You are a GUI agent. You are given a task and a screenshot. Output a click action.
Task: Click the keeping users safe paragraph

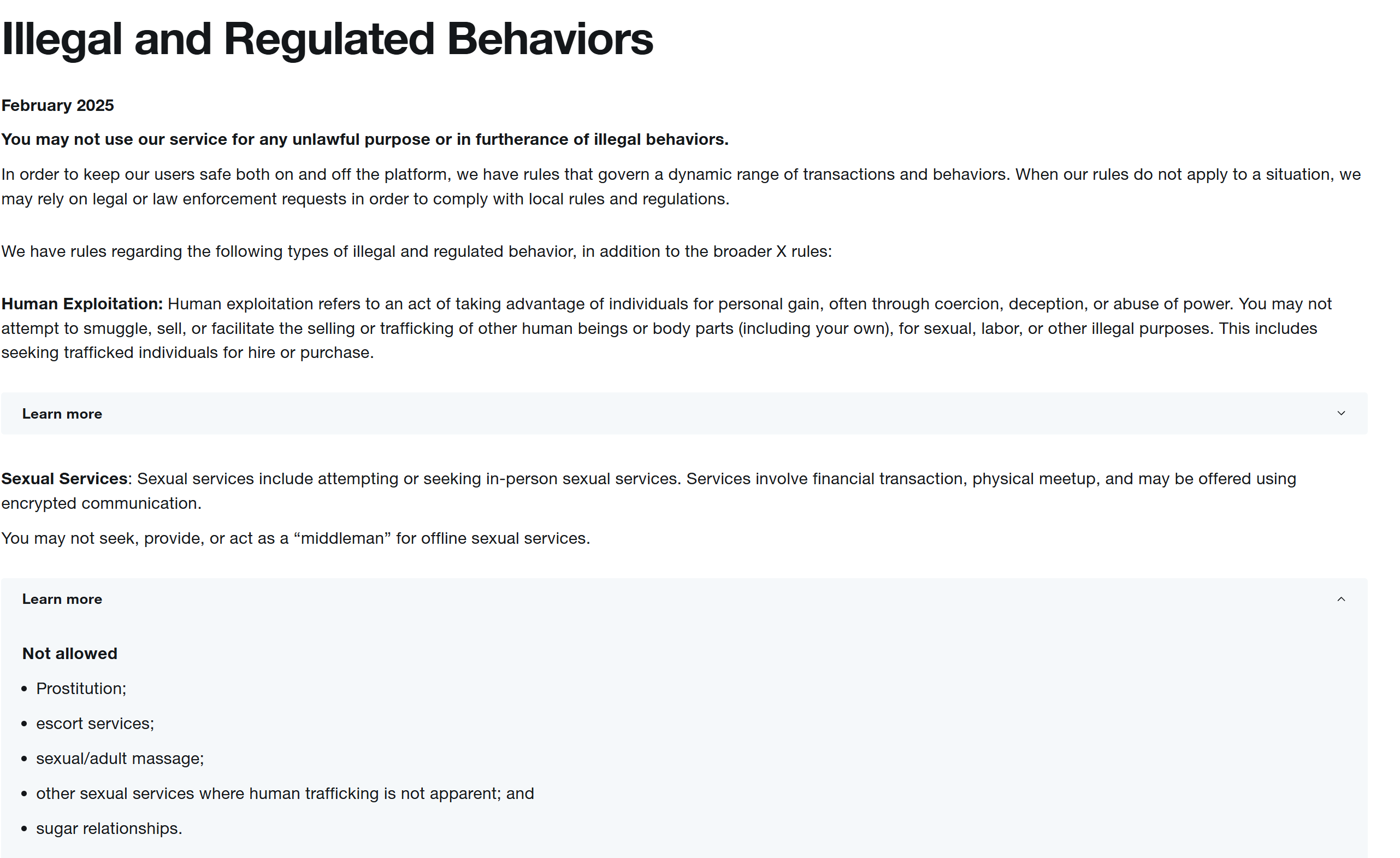point(681,186)
